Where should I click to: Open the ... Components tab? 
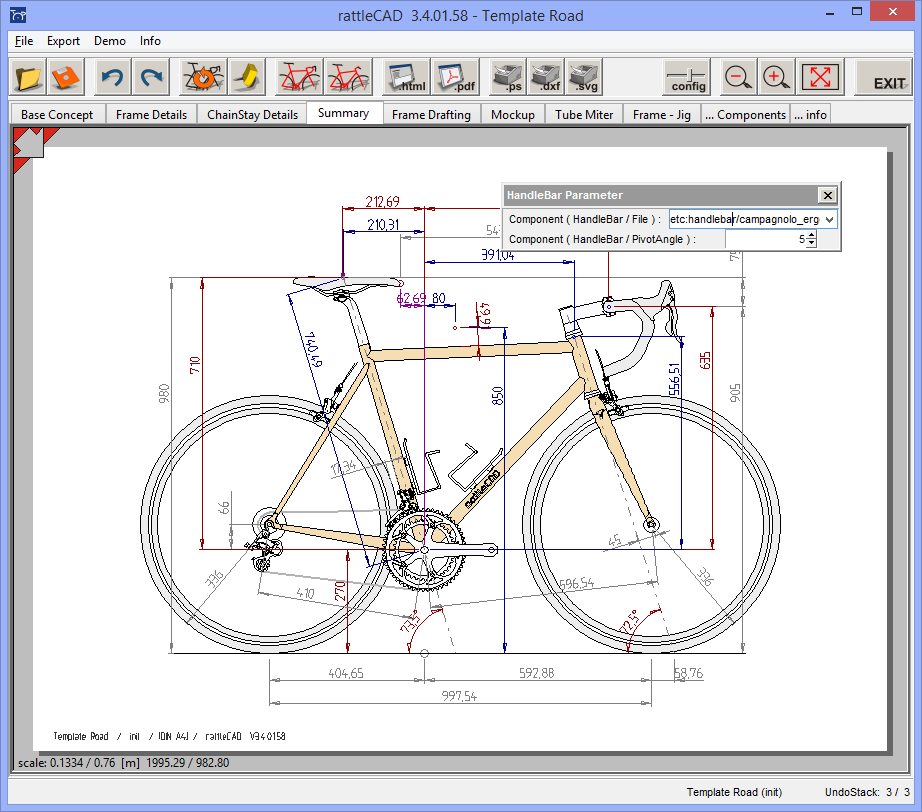pos(746,115)
